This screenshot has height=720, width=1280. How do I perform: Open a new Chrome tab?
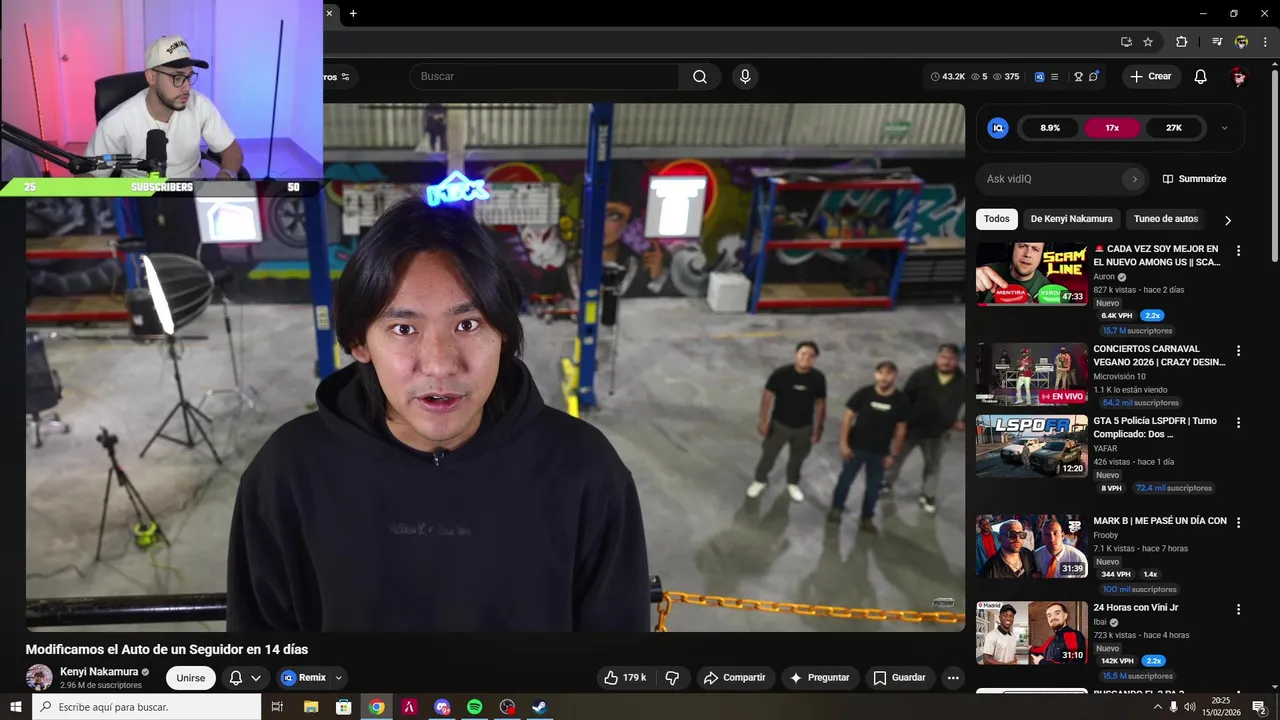tap(353, 13)
